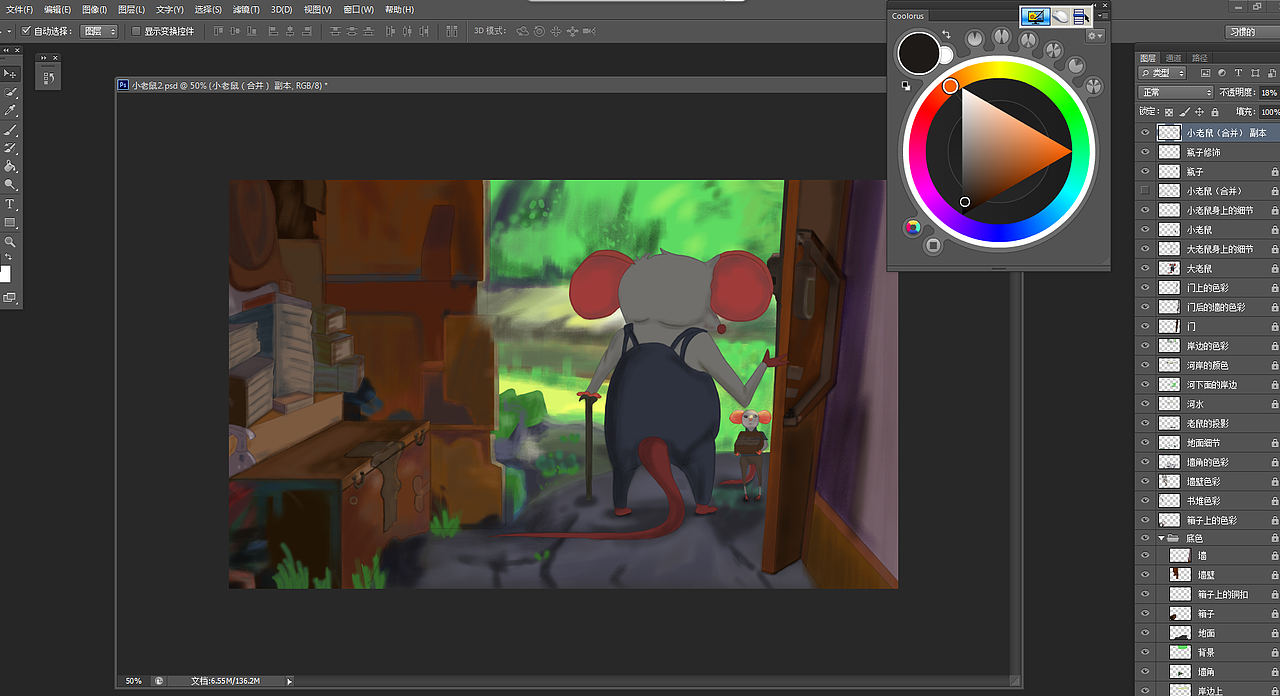This screenshot has width=1280, height=696.
Task: Click the Coolorus hue ring handle
Action: 951,87
